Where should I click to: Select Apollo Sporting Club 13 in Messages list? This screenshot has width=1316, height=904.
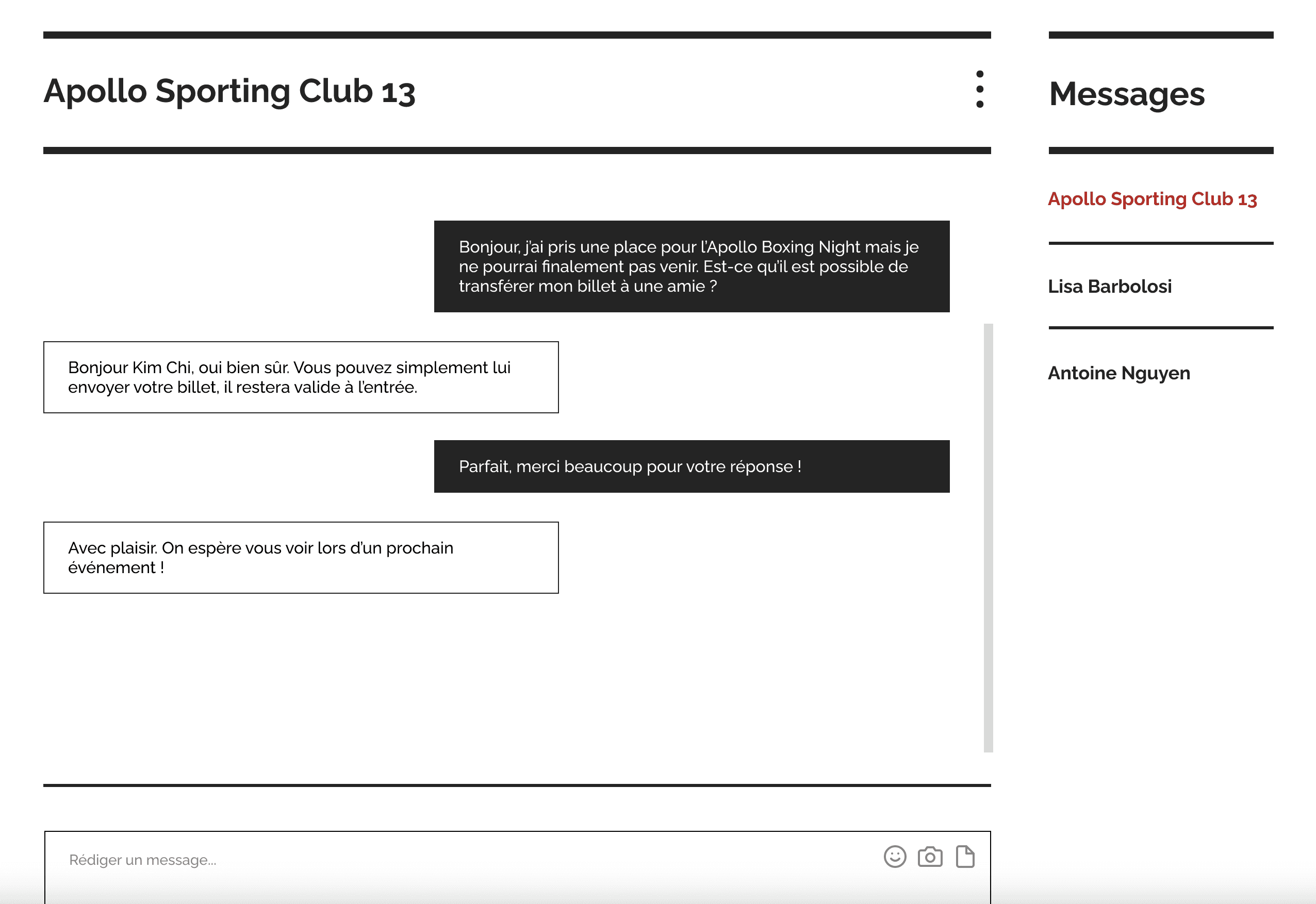tap(1151, 199)
